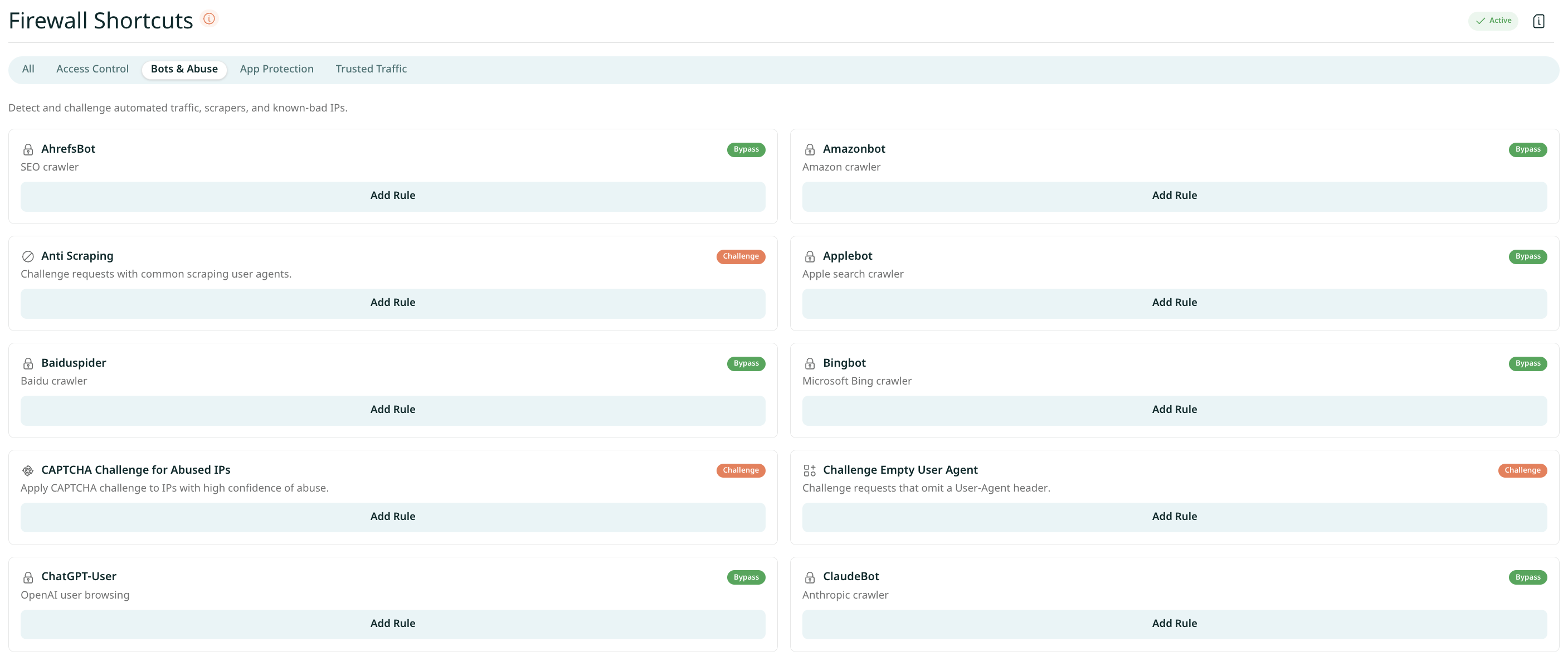Click the 'Detect and challenge automated traffic' description

point(178,108)
